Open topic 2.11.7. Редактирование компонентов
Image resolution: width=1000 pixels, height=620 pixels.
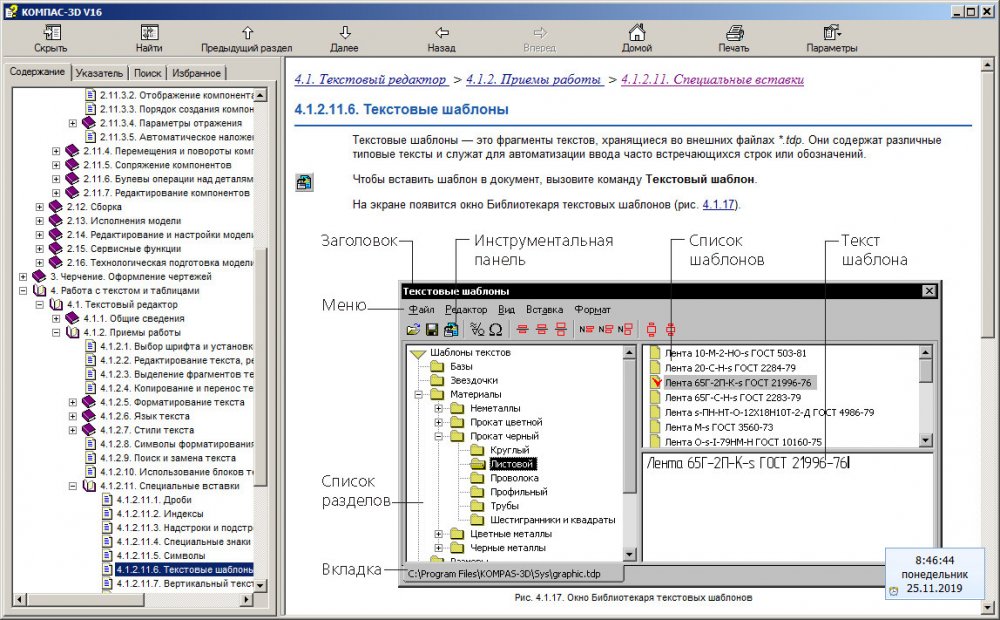click(166, 193)
